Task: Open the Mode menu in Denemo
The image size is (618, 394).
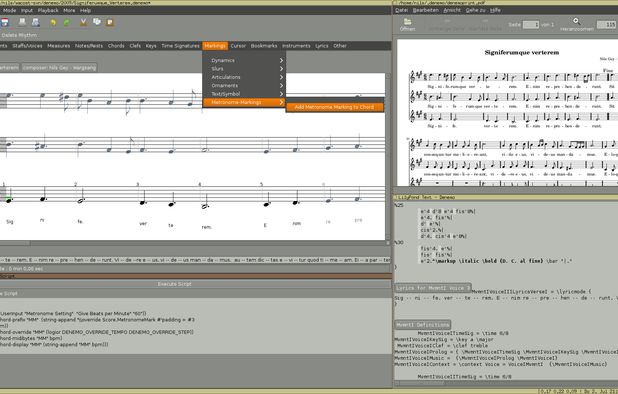Action: click(x=9, y=10)
